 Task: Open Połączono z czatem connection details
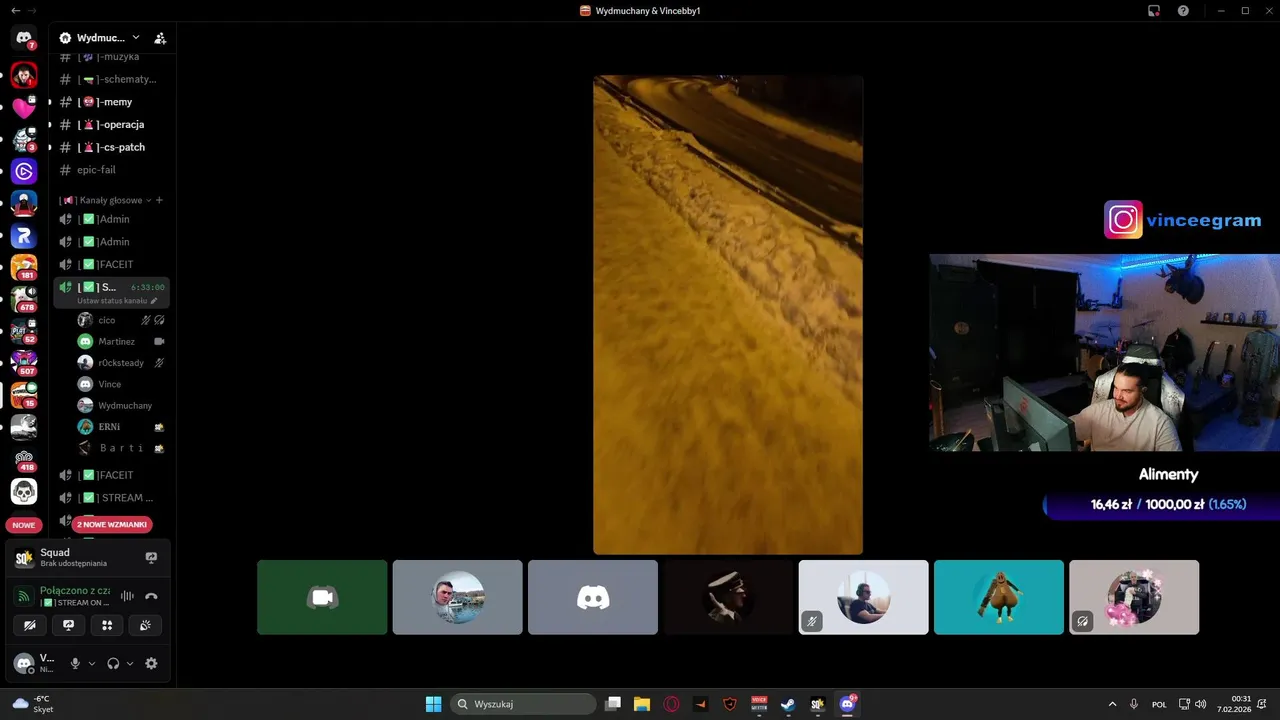click(75, 591)
